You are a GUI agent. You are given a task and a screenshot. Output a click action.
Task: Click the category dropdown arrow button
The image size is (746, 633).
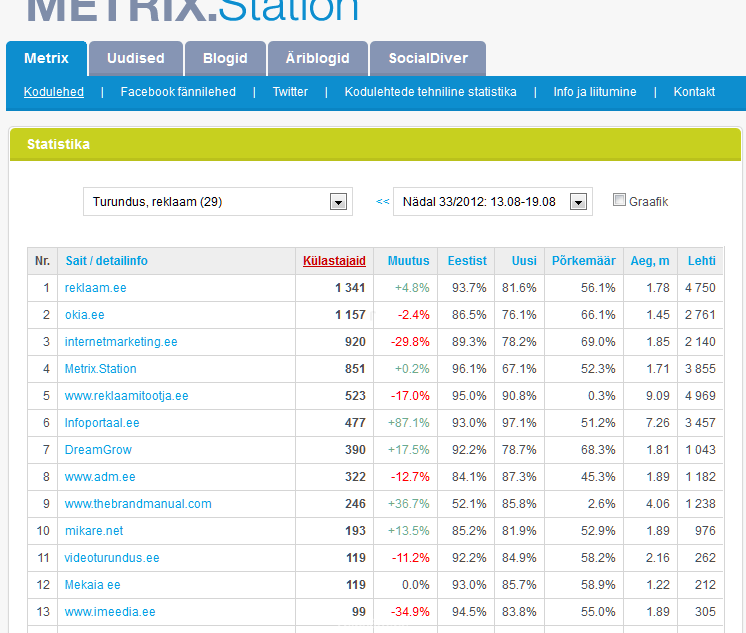point(338,202)
